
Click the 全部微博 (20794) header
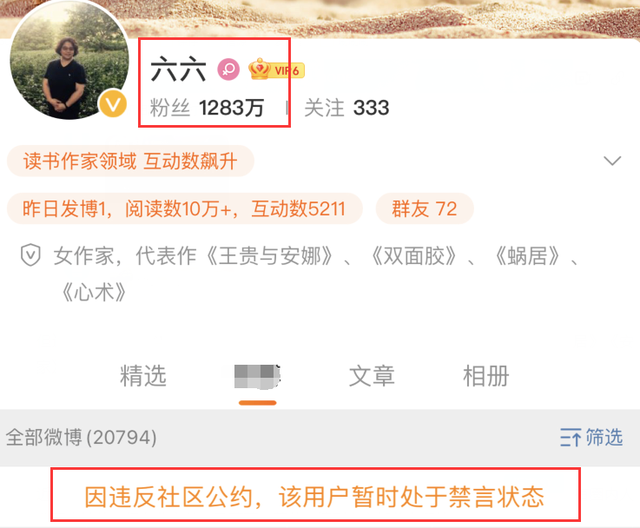(x=81, y=437)
